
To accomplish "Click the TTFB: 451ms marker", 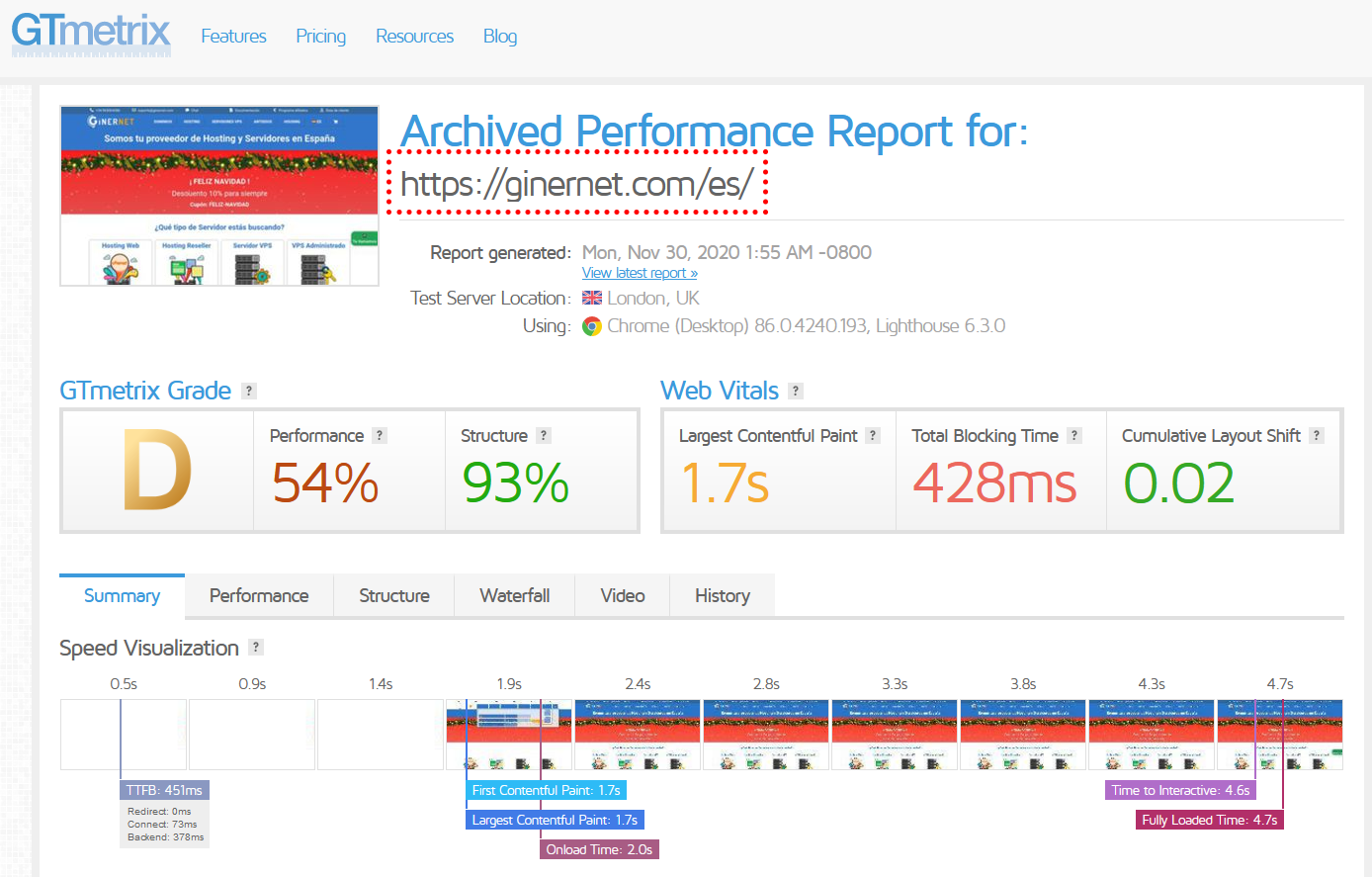I will point(164,790).
